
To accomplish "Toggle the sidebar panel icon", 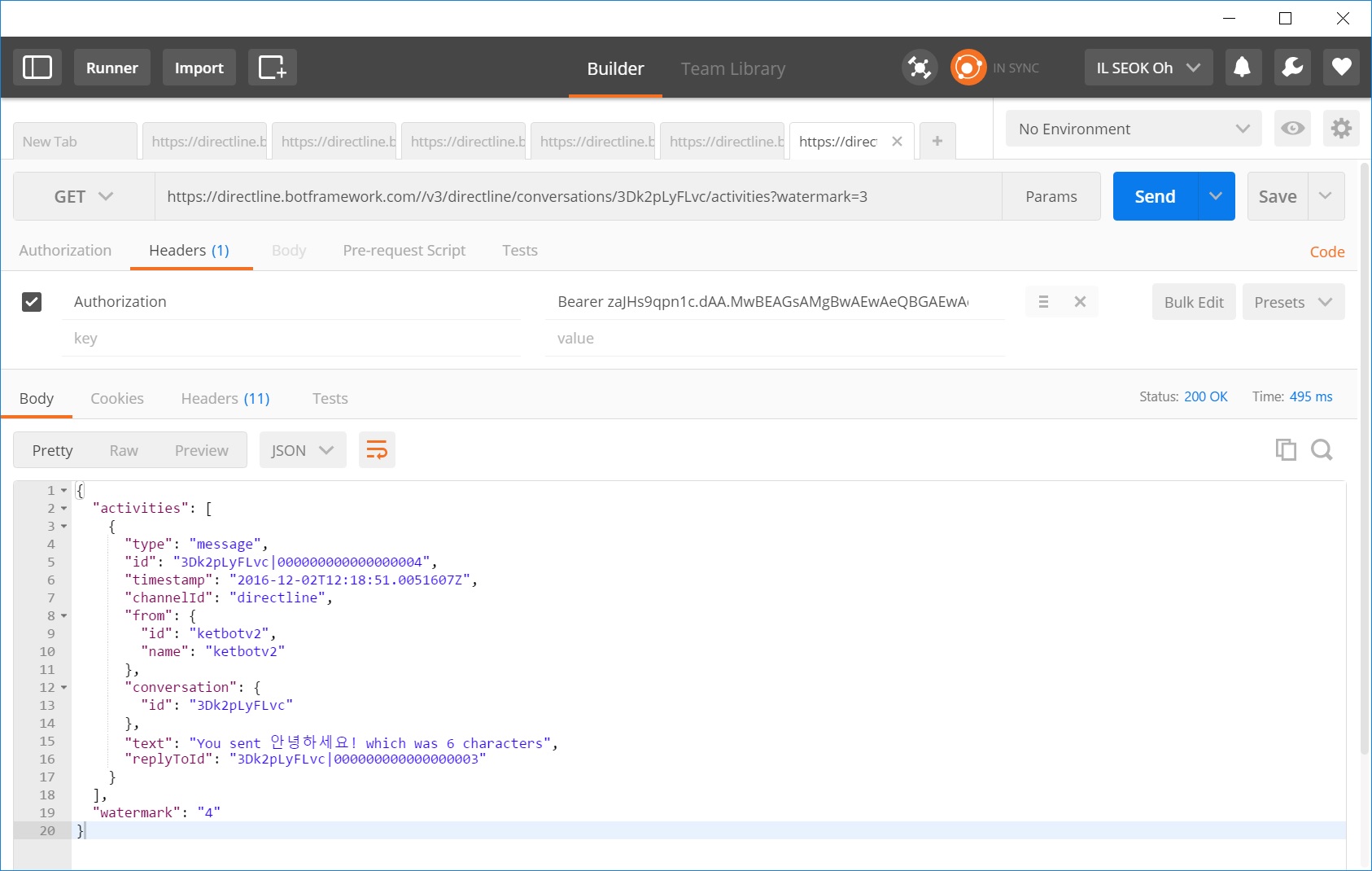I will pos(37,68).
